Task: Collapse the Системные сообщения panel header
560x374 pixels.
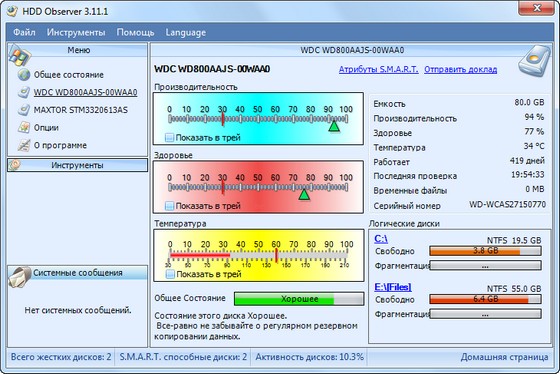Action: click(78, 273)
